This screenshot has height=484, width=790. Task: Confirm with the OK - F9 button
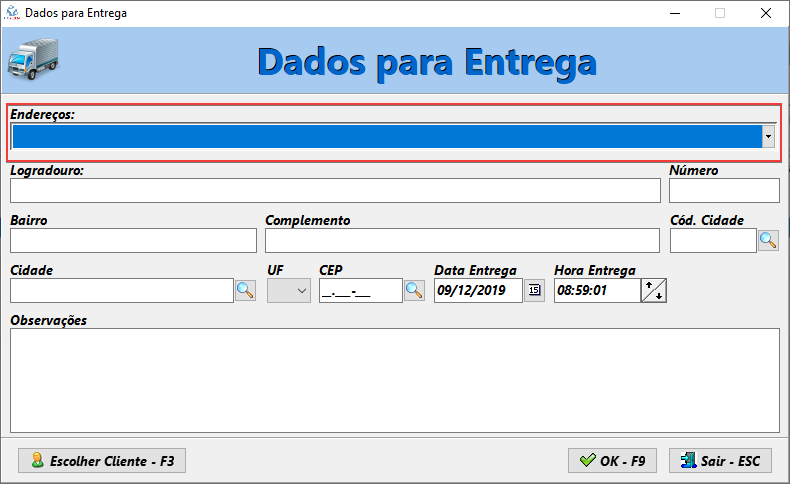coord(612,461)
